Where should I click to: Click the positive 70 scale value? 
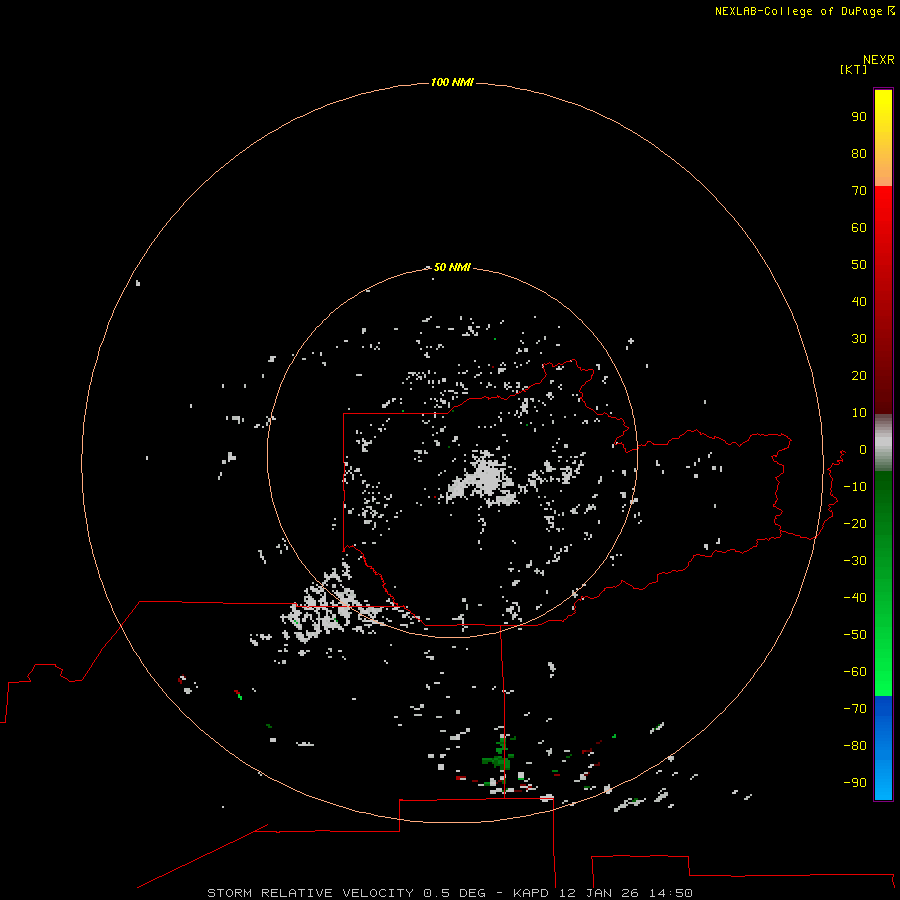(859, 191)
